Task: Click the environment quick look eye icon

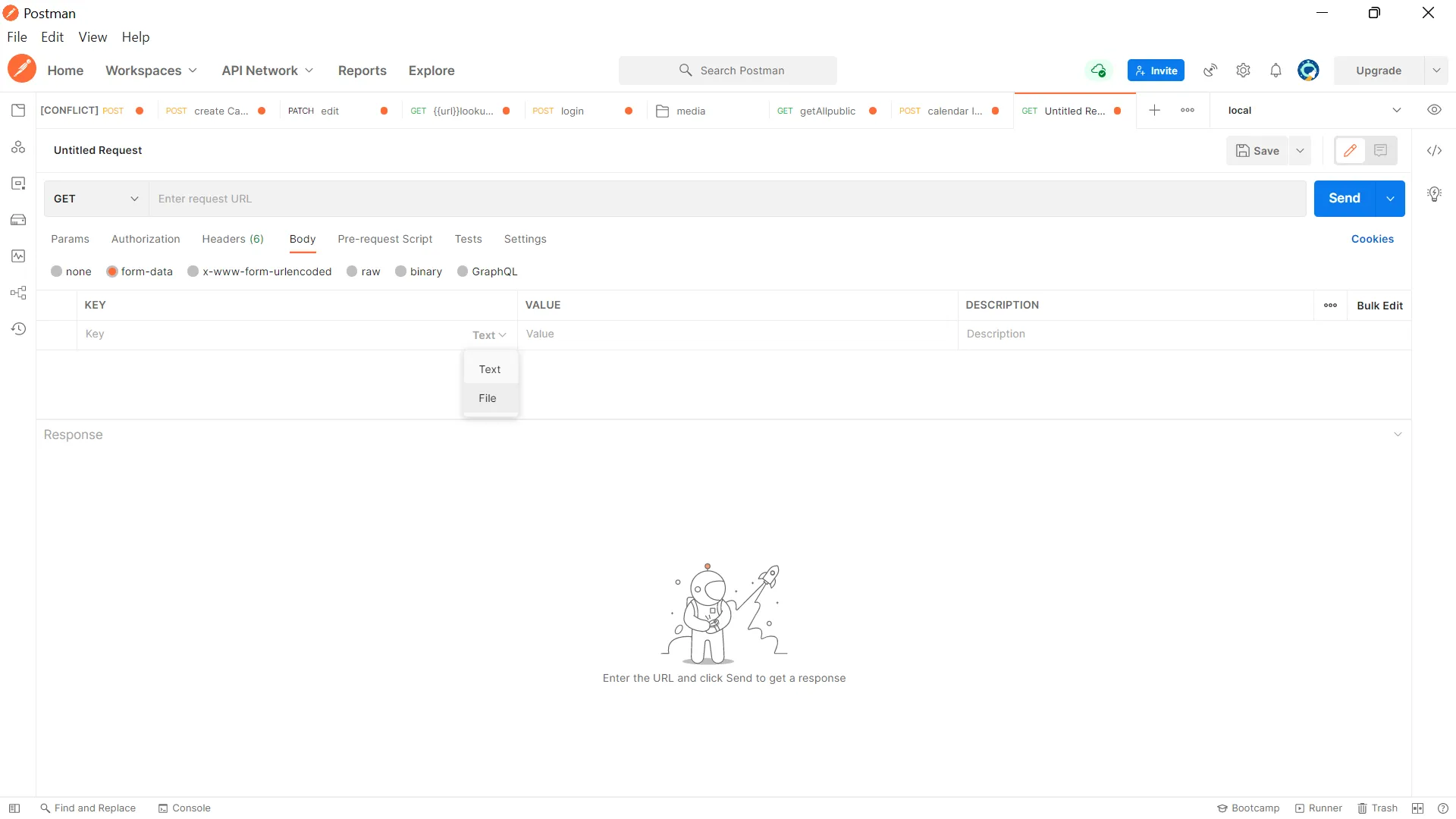Action: [x=1434, y=110]
